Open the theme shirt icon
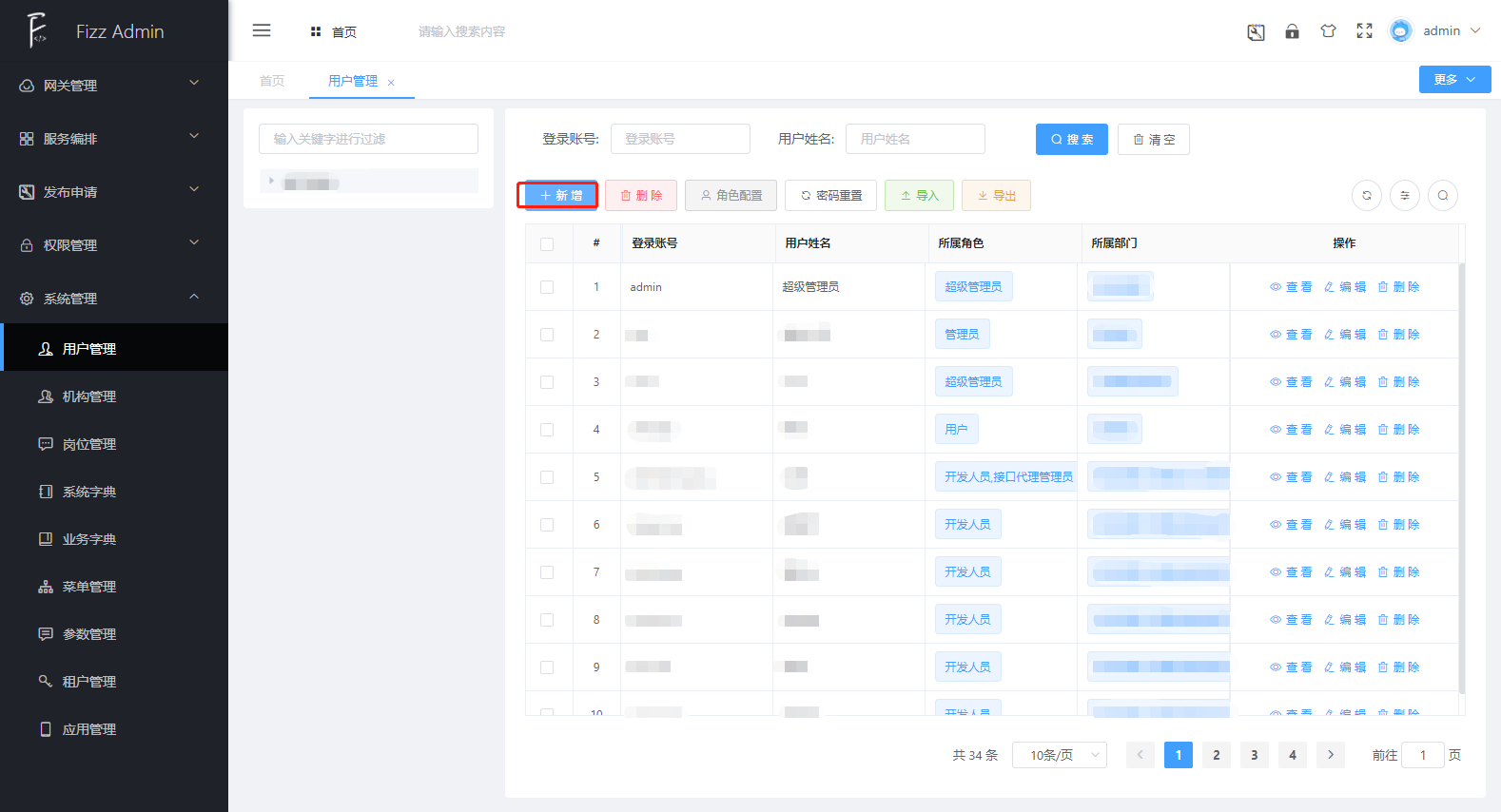 [1328, 31]
